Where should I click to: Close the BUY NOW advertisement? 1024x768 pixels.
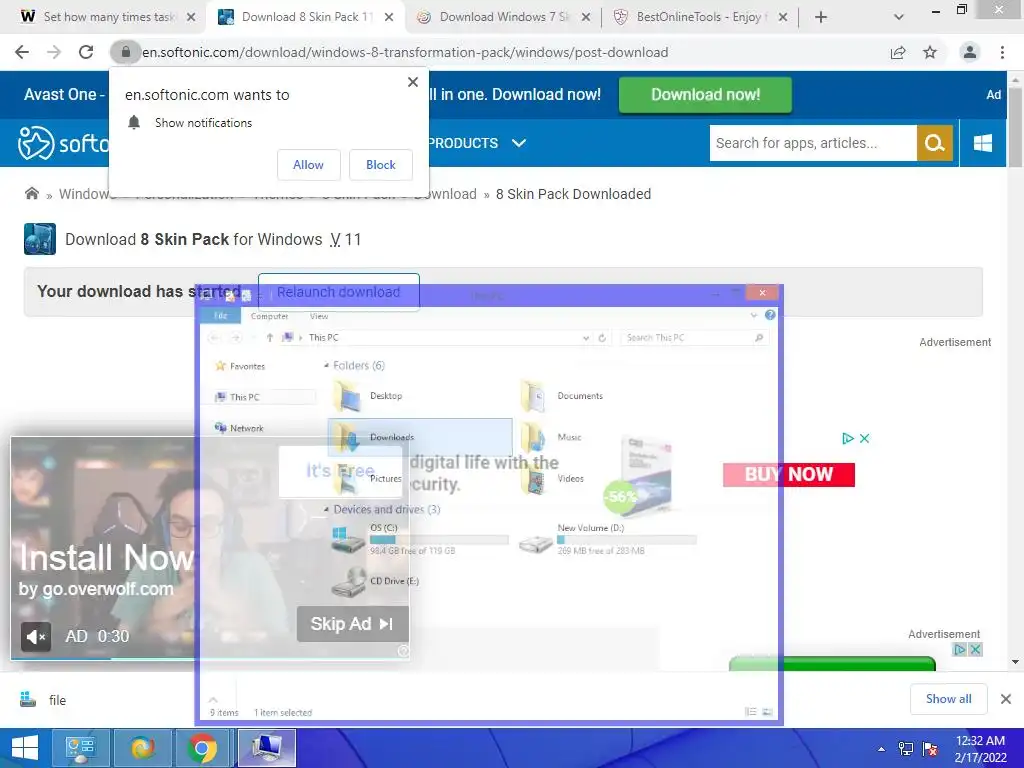point(864,438)
